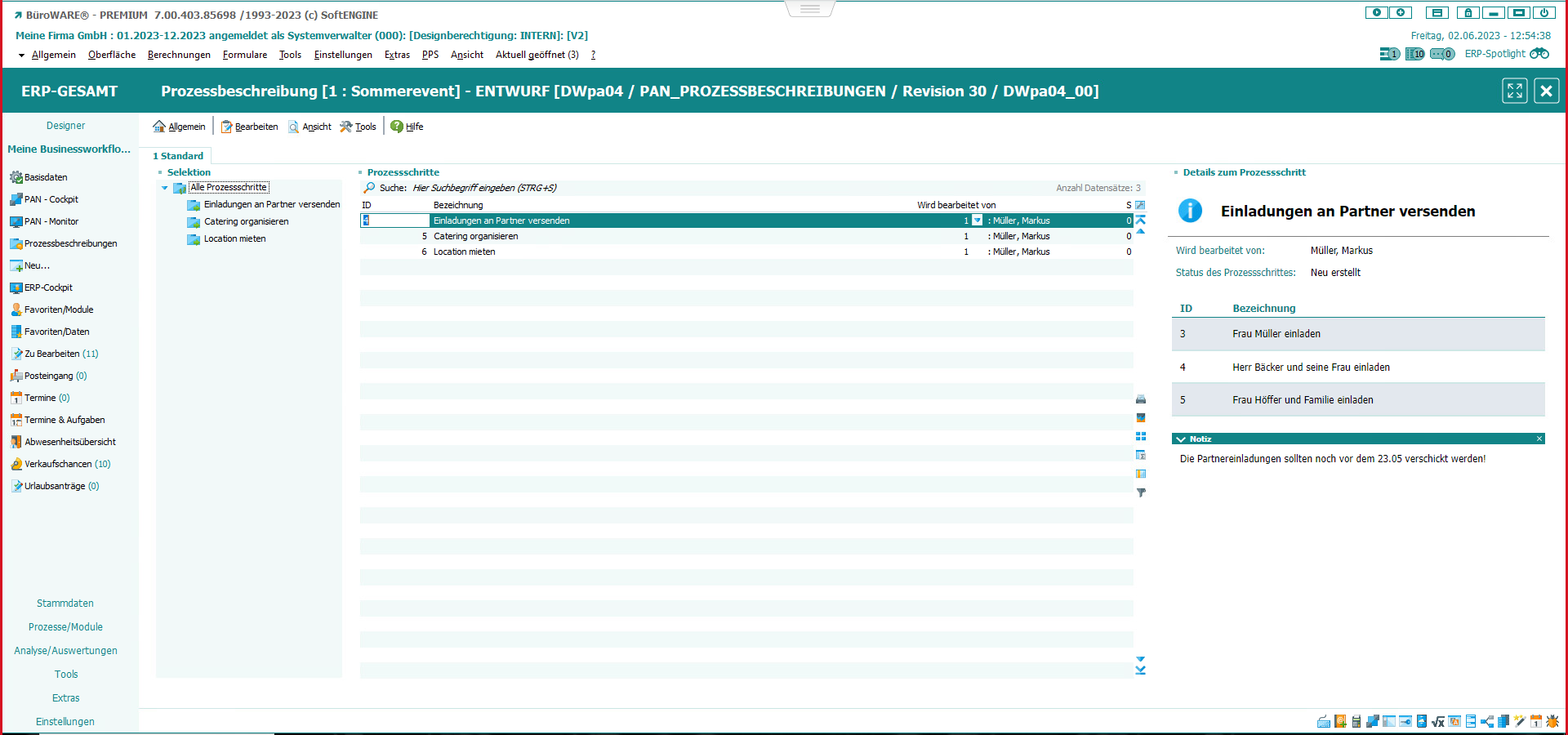Open the Stammdaten section in the sidebar
This screenshot has width=1568, height=735.
coord(65,604)
